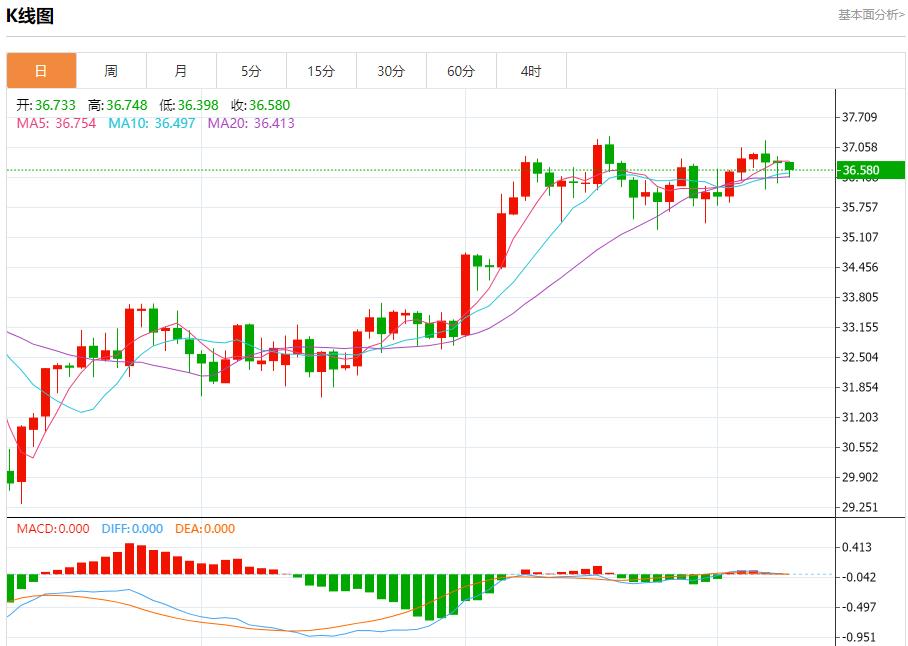The width and height of the screenshot is (908, 646).
Task: Select the 15分 interval tab
Action: tap(321, 71)
